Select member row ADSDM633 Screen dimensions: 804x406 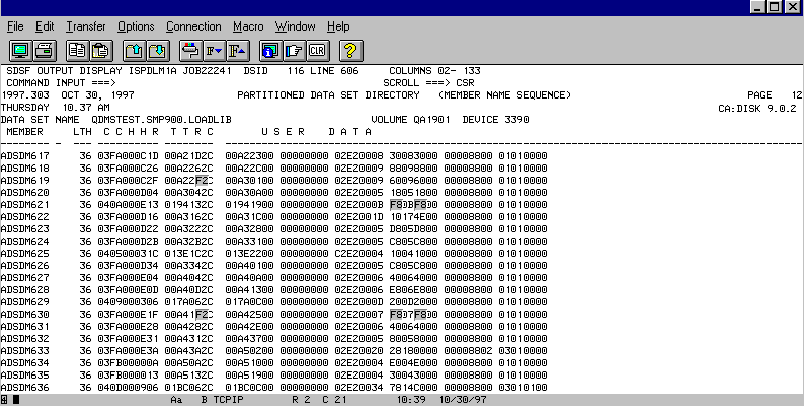[x=274, y=351]
